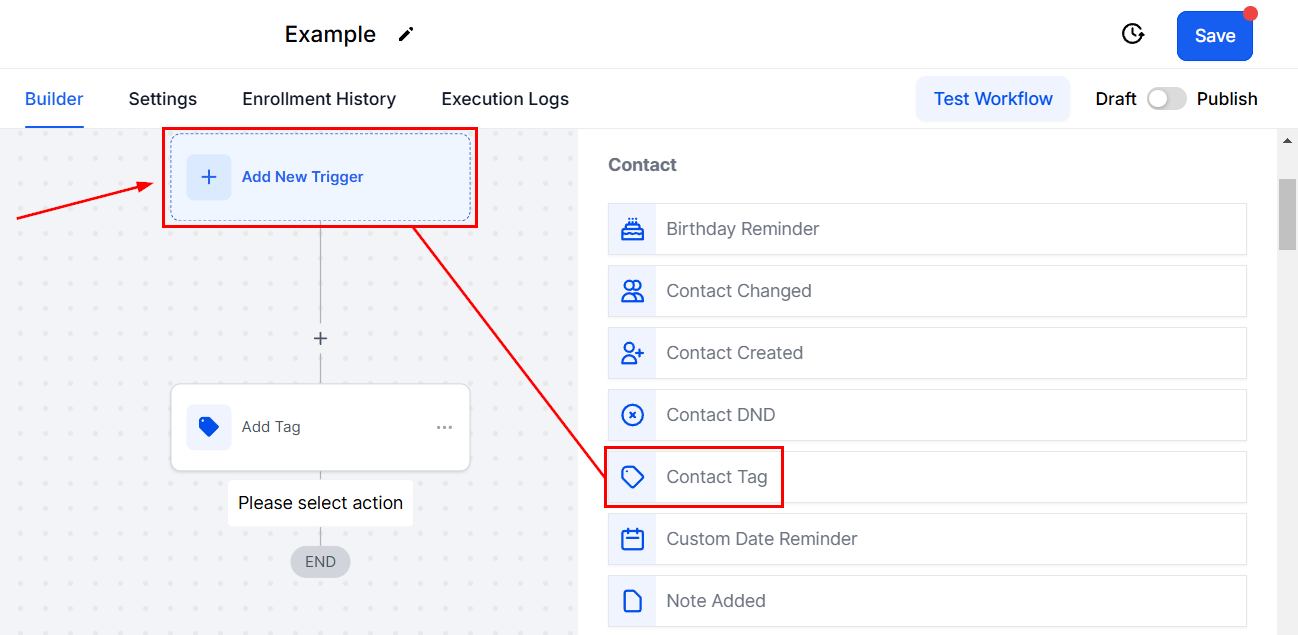This screenshot has width=1298, height=635.
Task: Click the Test Workflow button
Action: click(x=993, y=99)
